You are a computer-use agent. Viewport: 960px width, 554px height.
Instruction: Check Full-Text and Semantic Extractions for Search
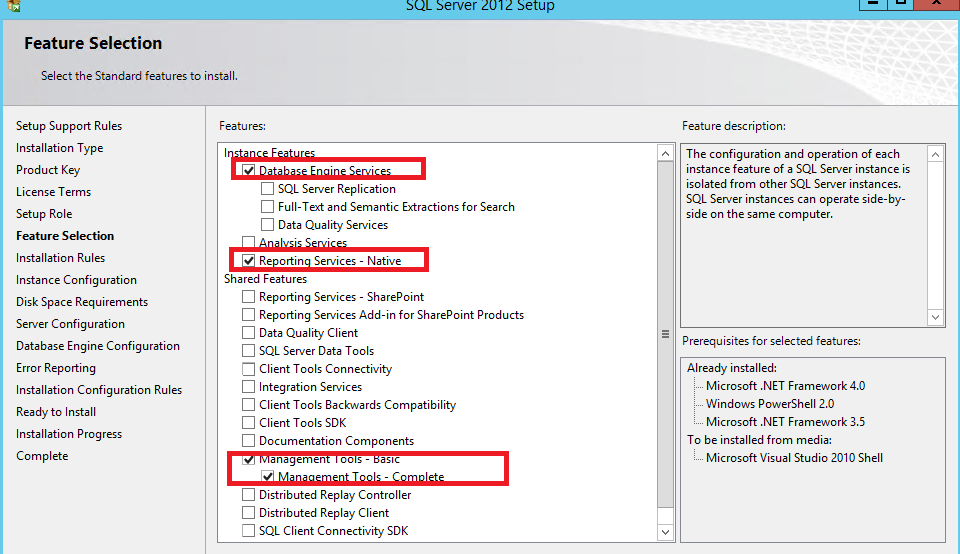point(268,207)
